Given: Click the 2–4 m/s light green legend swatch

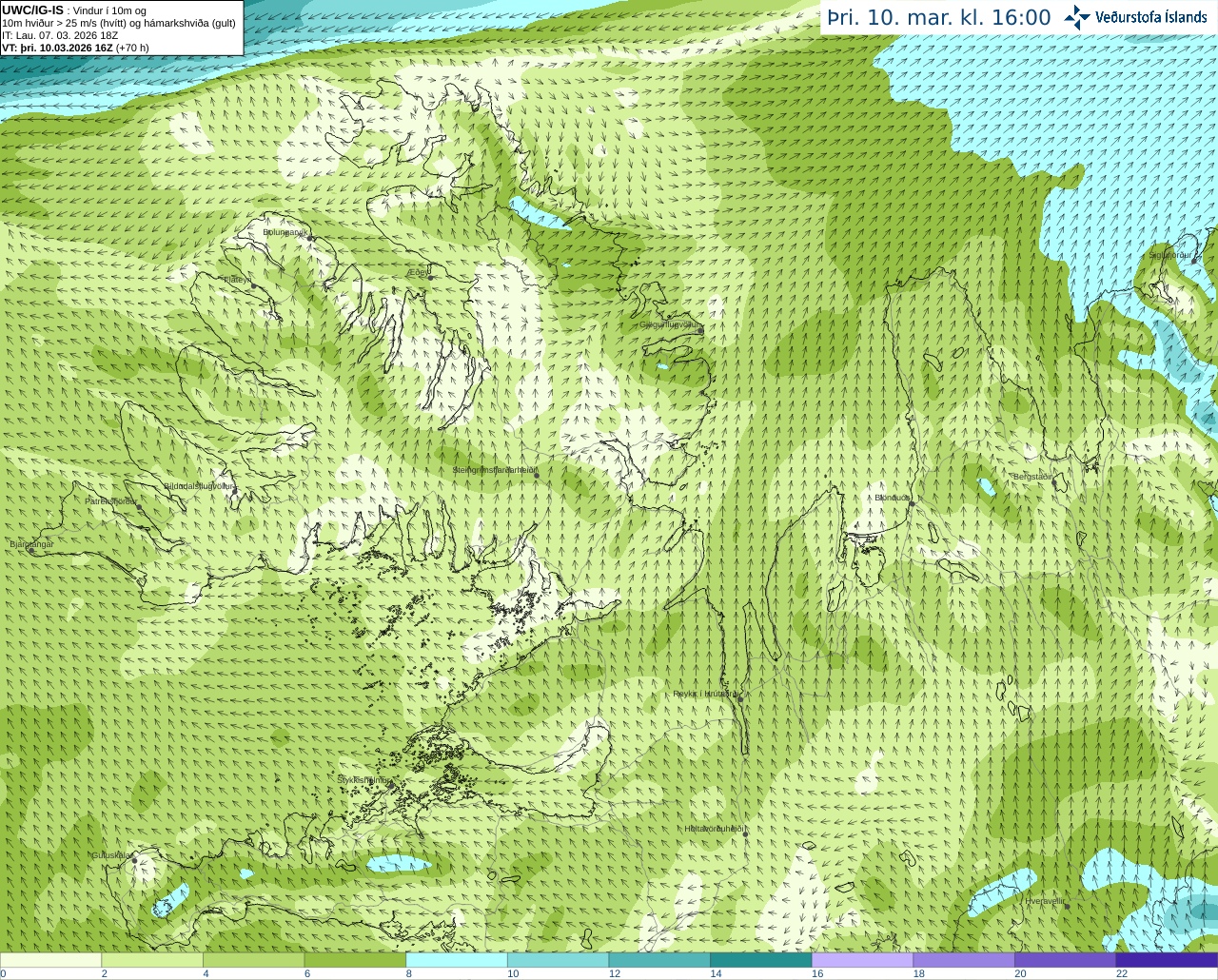Looking at the screenshot, I should (x=152, y=960).
